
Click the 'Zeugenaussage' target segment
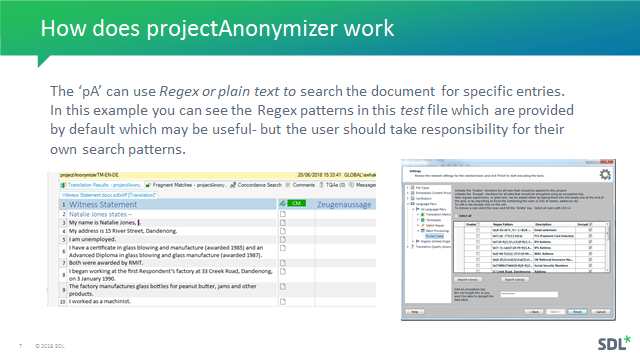[344, 204]
